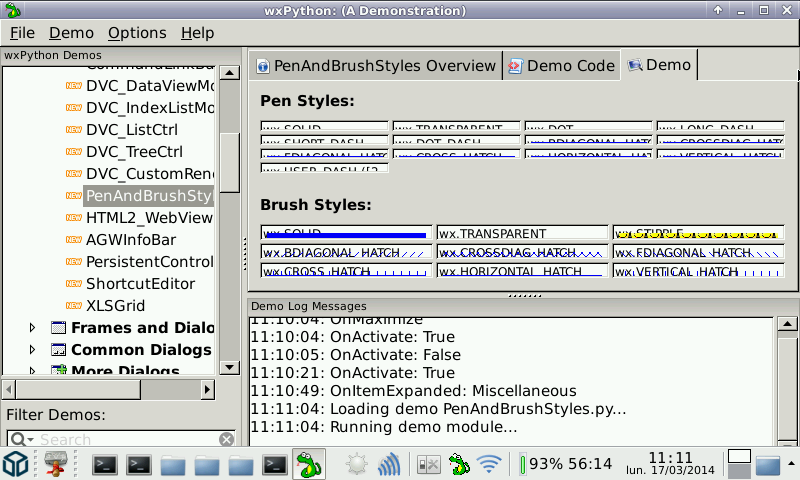Click the NEW icon beside DVC_IndexListModel
This screenshot has width=800, height=480.
click(74, 108)
